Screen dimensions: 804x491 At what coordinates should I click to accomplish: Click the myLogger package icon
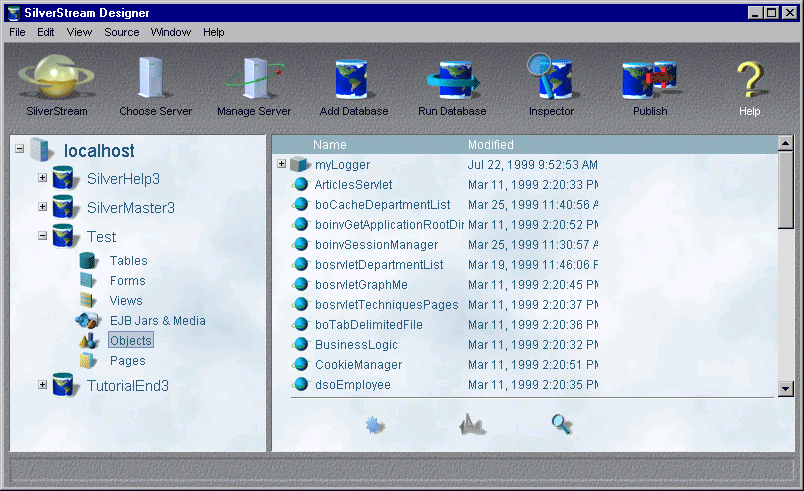click(x=300, y=164)
